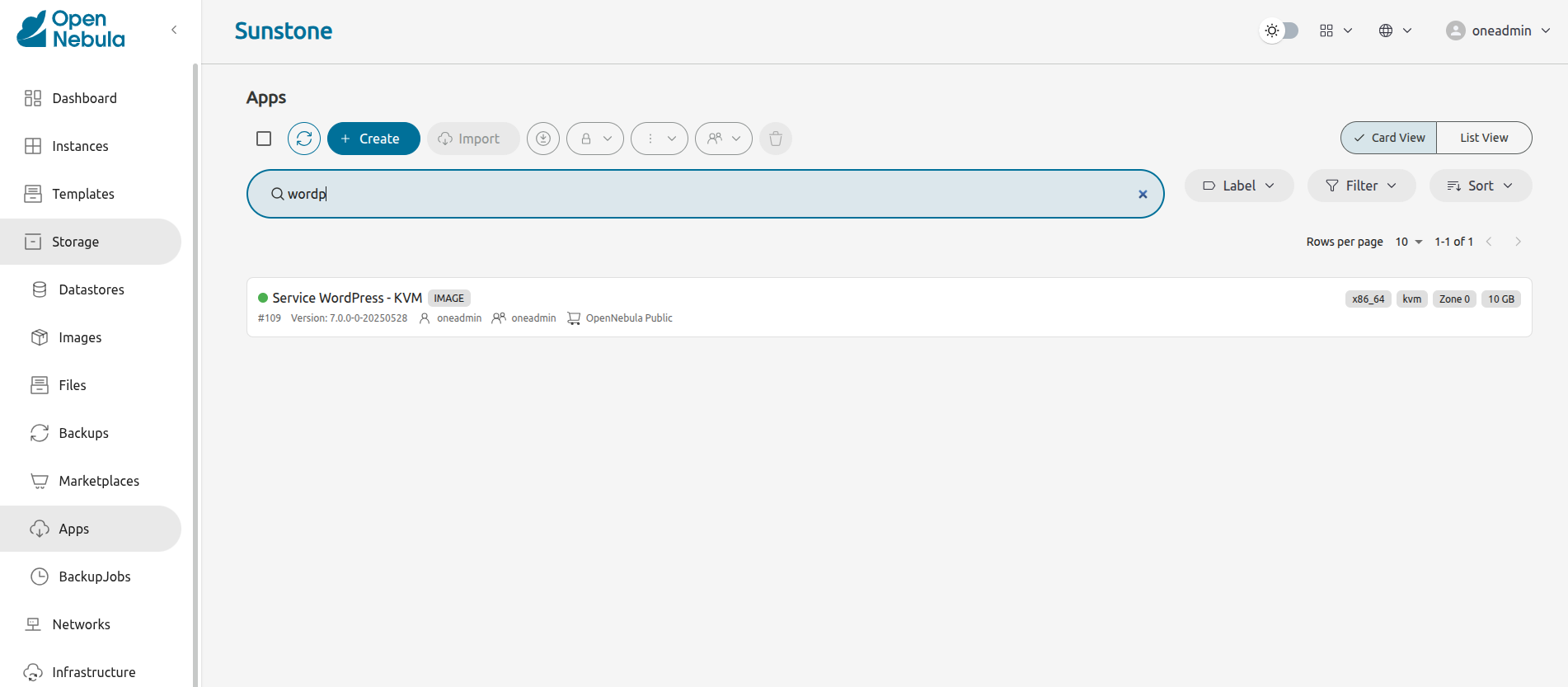Click the OpenNebula logo
Viewport: 1568px width, 687px height.
tap(71, 30)
